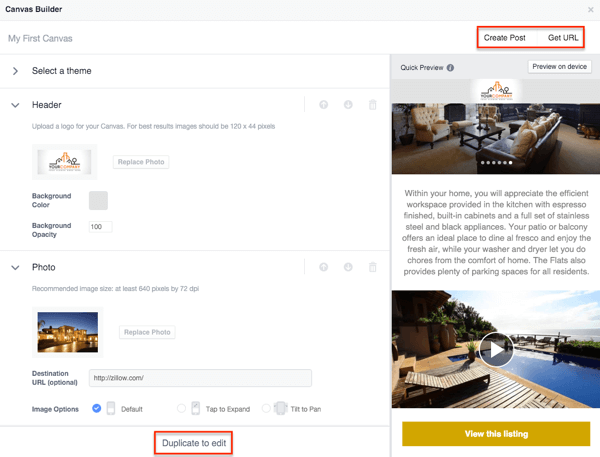Click the living room carousel image

pyautogui.click(x=496, y=139)
